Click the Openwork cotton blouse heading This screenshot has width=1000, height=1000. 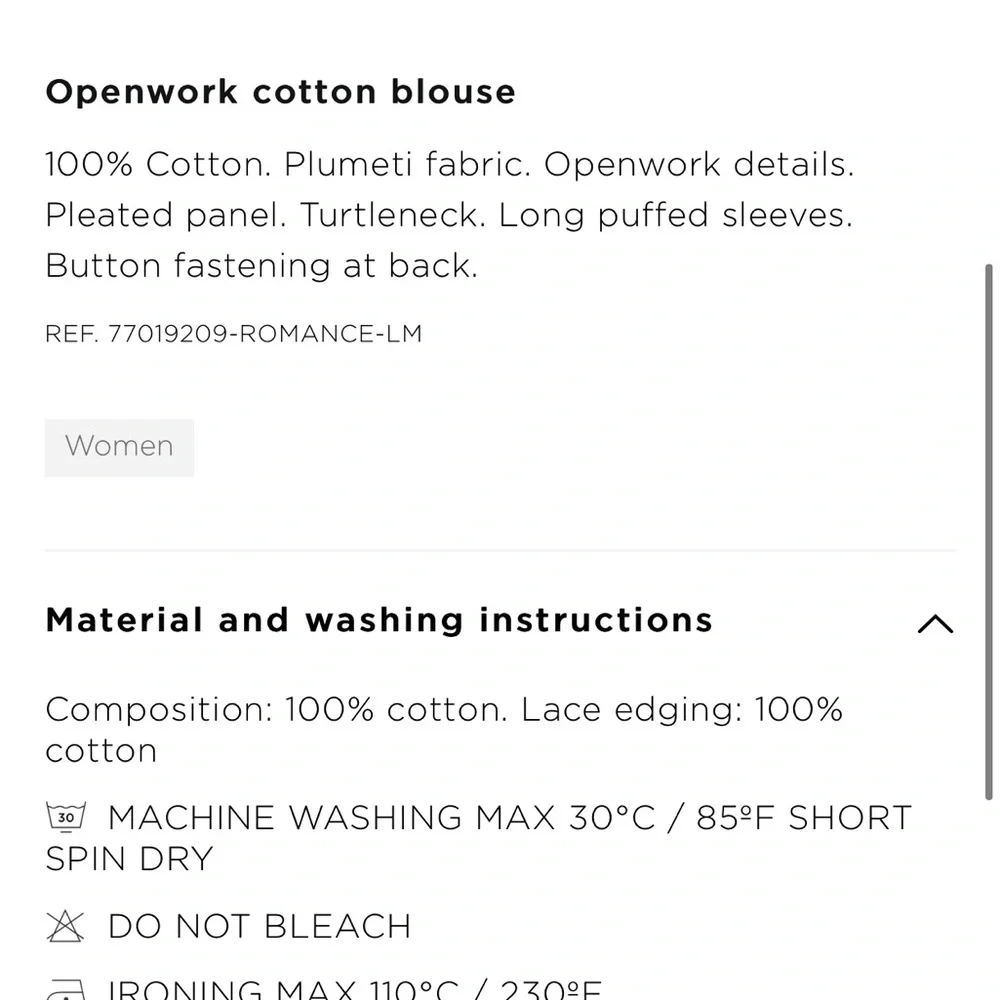[281, 91]
